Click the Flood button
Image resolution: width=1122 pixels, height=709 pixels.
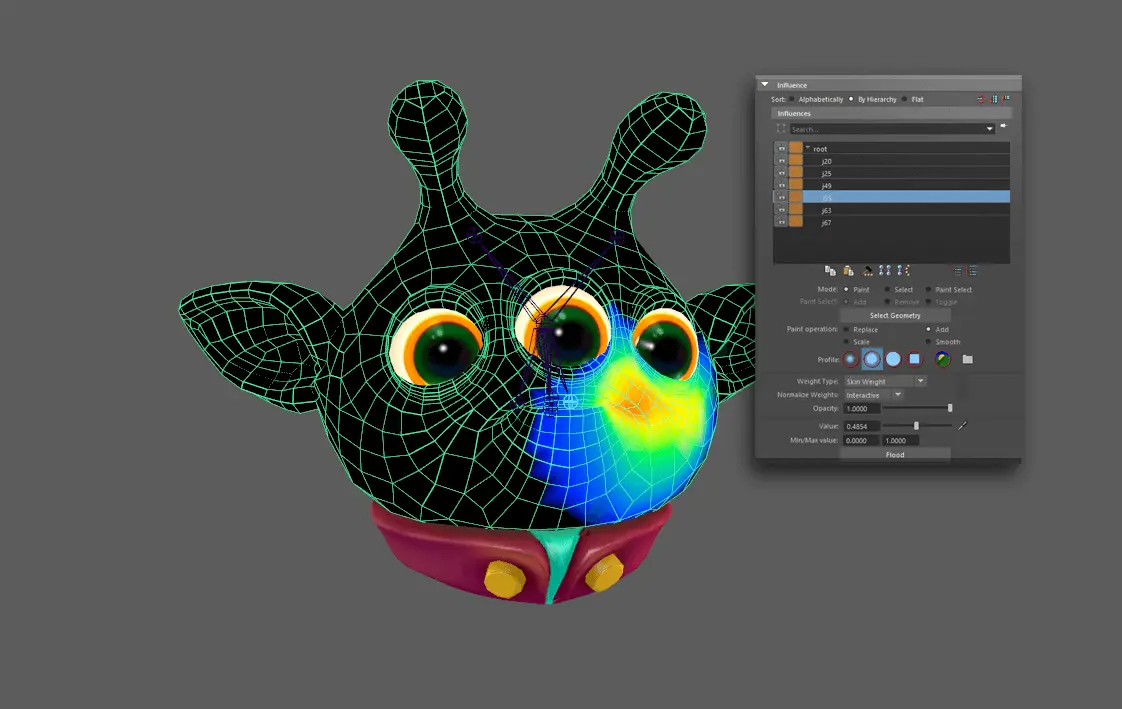tap(895, 455)
